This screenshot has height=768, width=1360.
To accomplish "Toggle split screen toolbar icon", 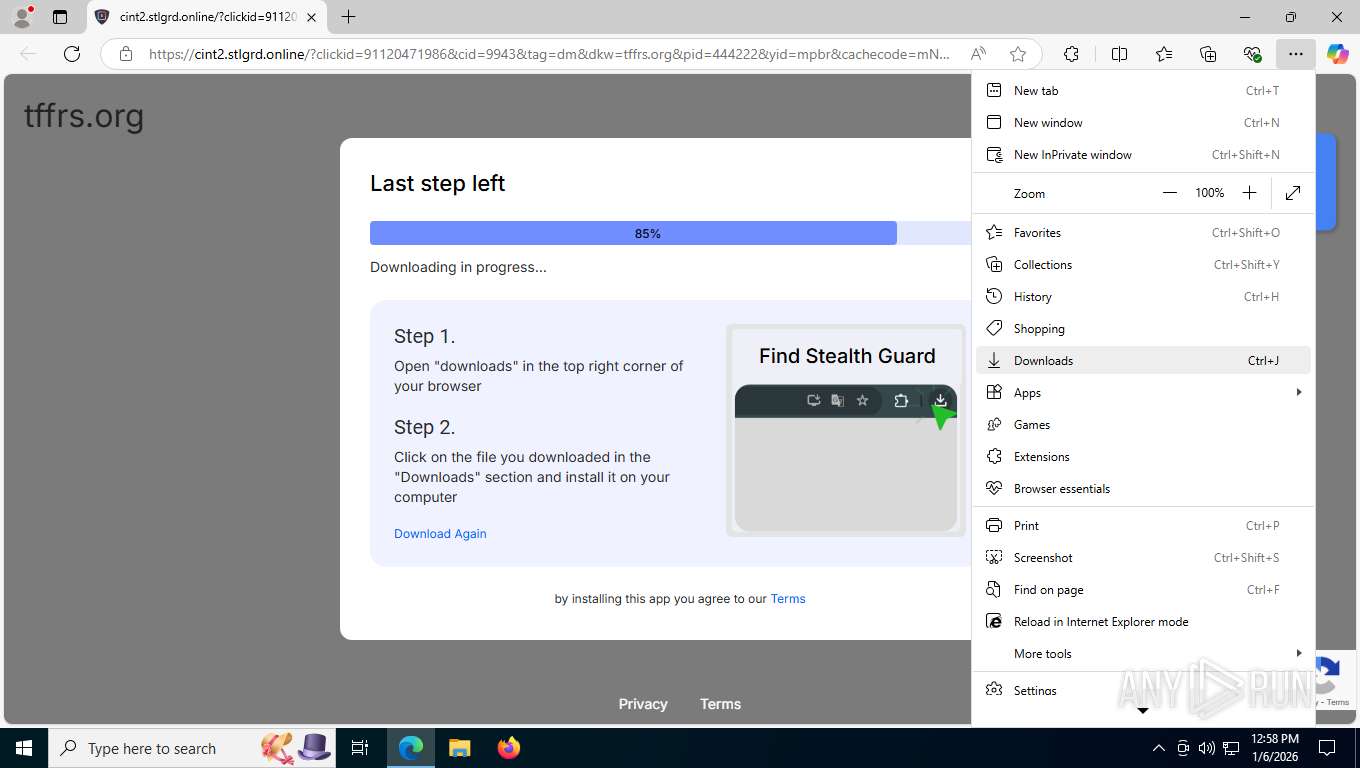I will point(1120,54).
